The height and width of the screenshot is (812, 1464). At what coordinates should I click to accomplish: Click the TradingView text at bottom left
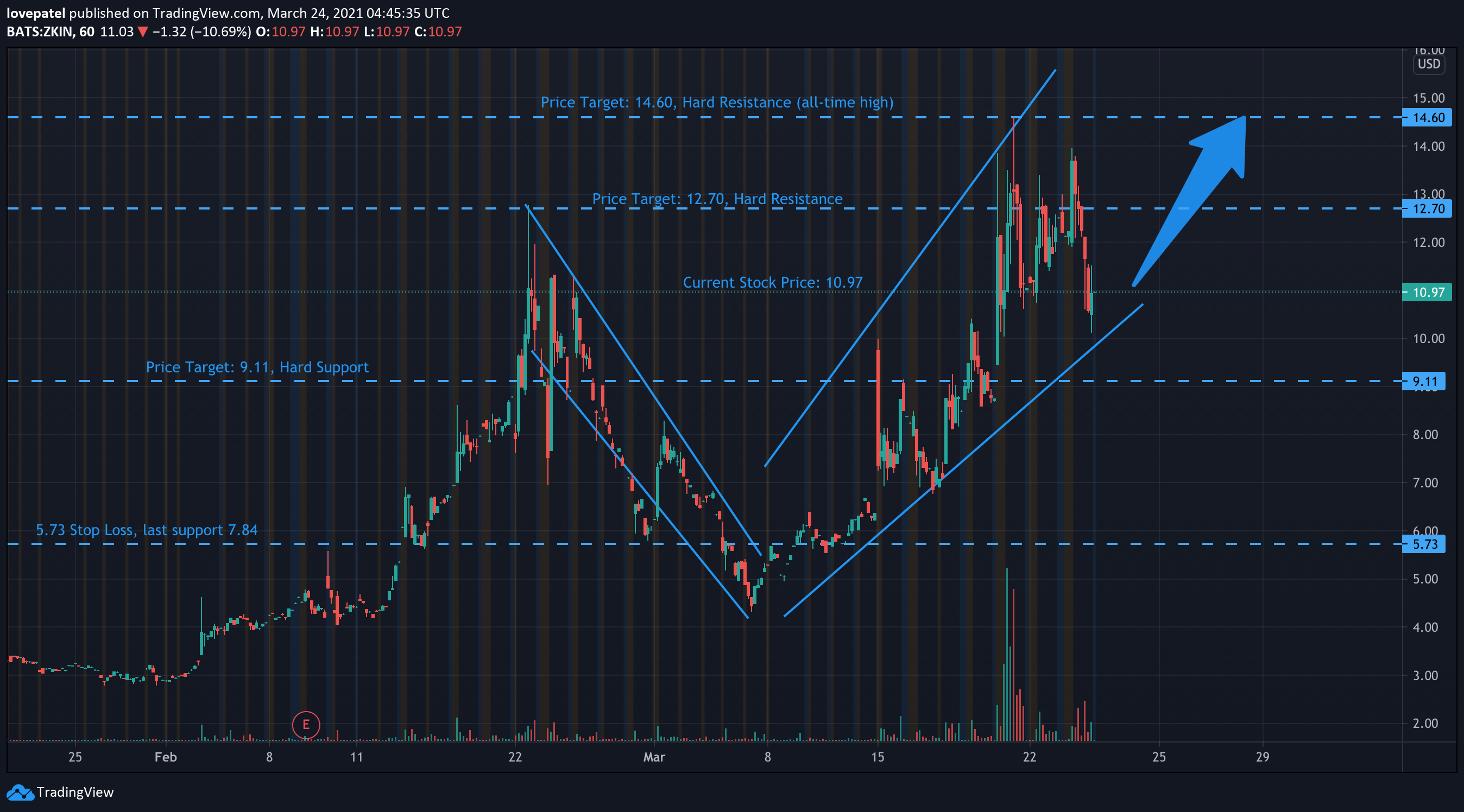[75, 792]
